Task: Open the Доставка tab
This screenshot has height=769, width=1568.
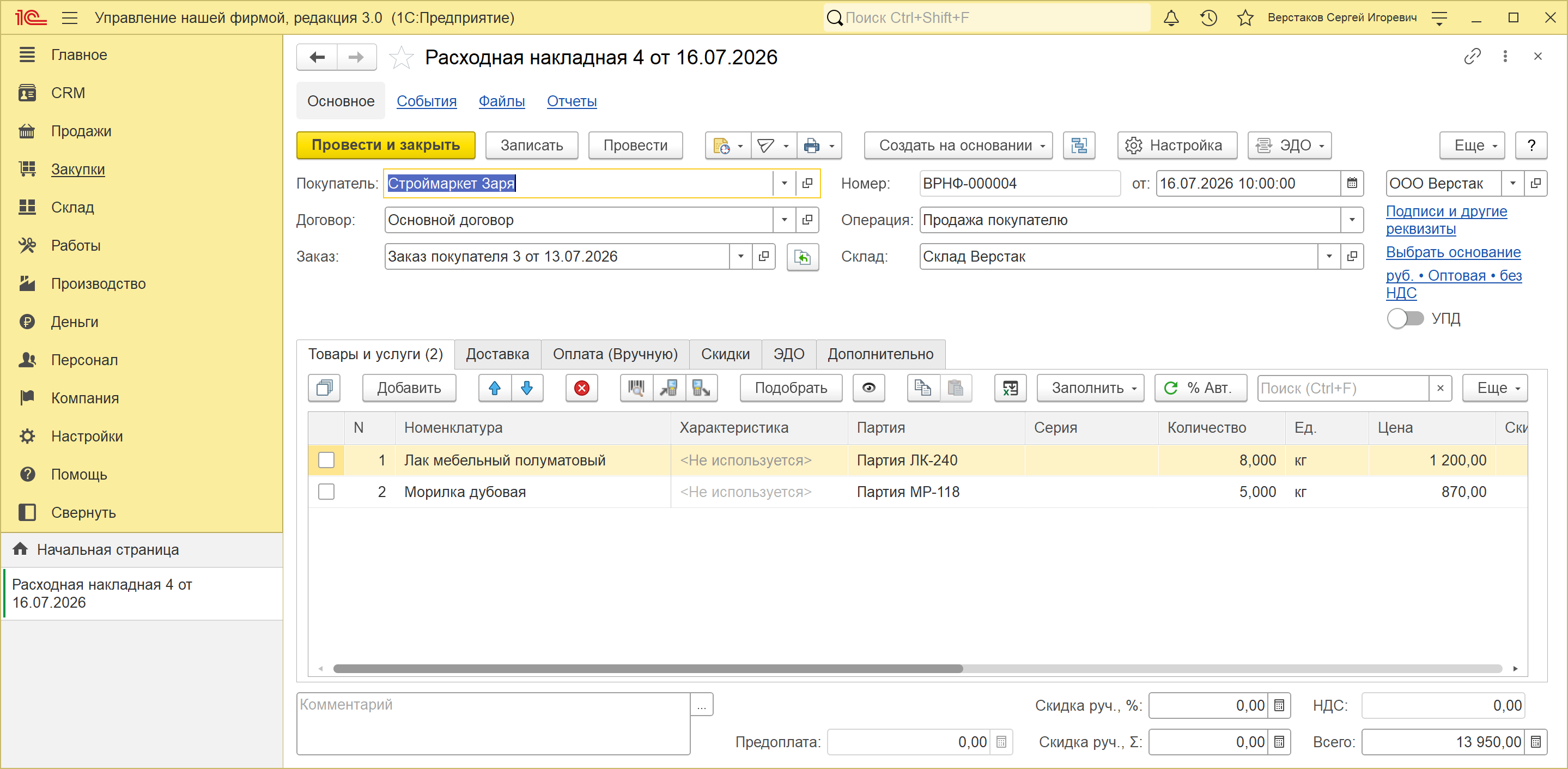Action: click(497, 354)
